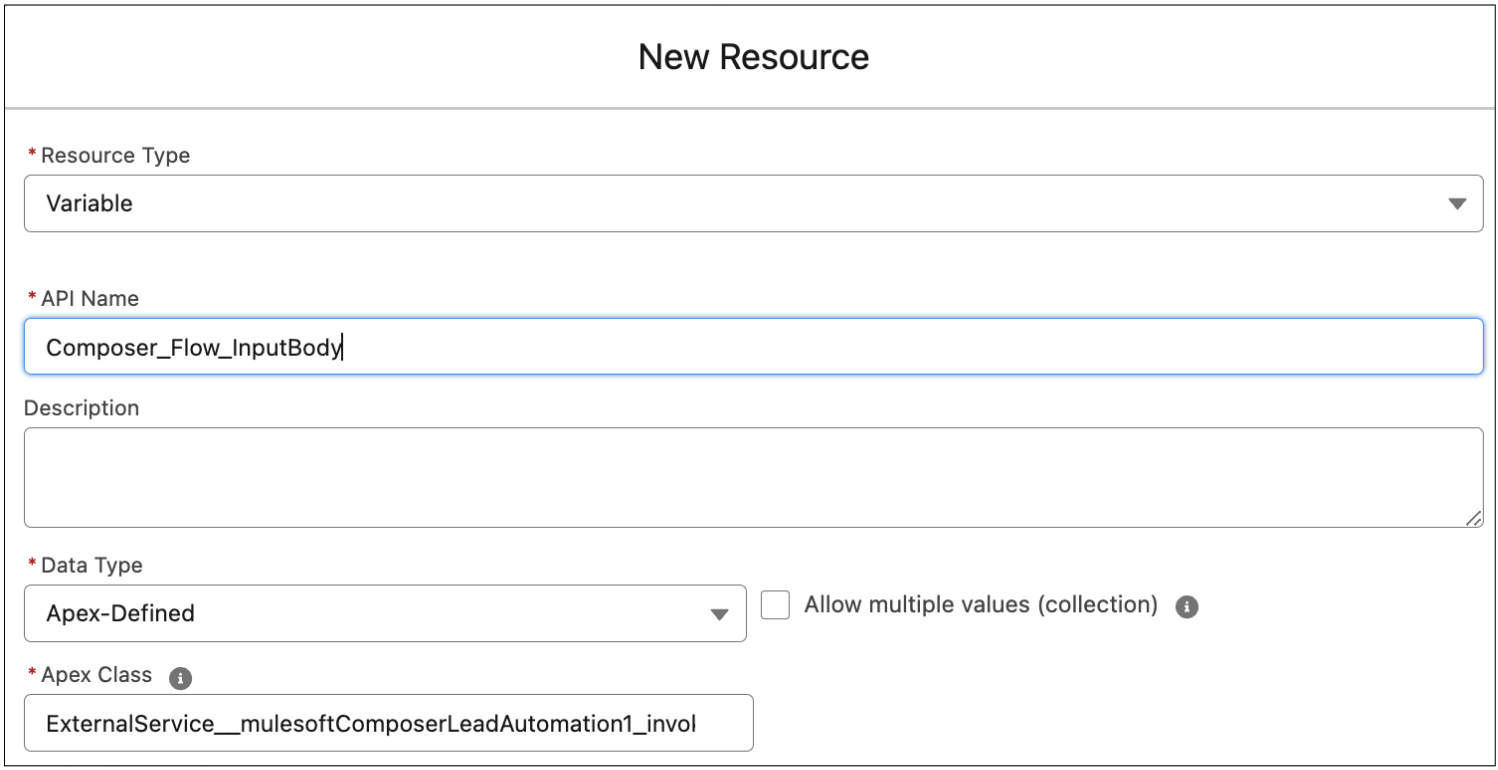Image resolution: width=1498 pixels, height=770 pixels.
Task: Click info icon next to Apex Class label
Action: click(x=181, y=678)
